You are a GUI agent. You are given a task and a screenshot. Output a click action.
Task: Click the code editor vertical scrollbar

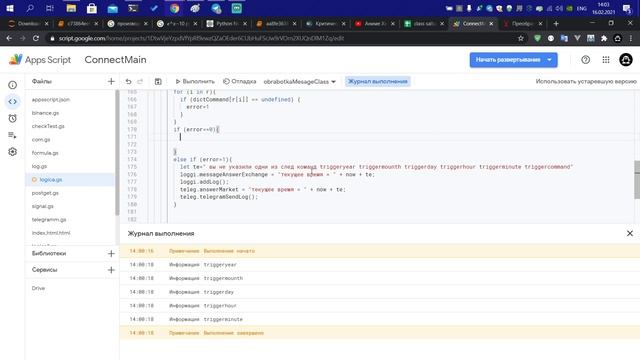tap(637, 180)
